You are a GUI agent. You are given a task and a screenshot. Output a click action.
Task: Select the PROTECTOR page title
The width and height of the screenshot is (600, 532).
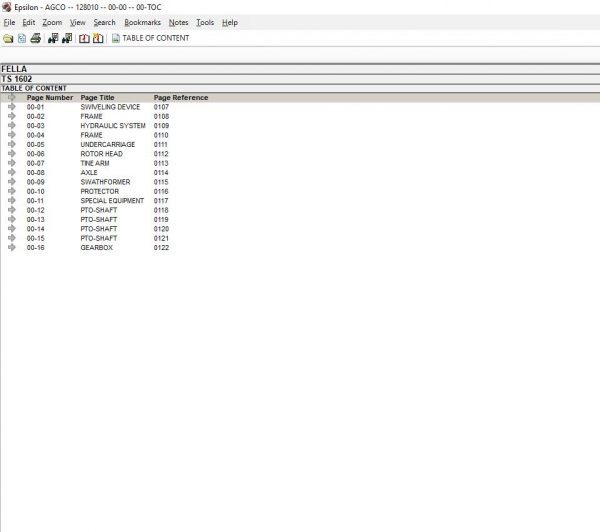pyautogui.click(x=99, y=191)
